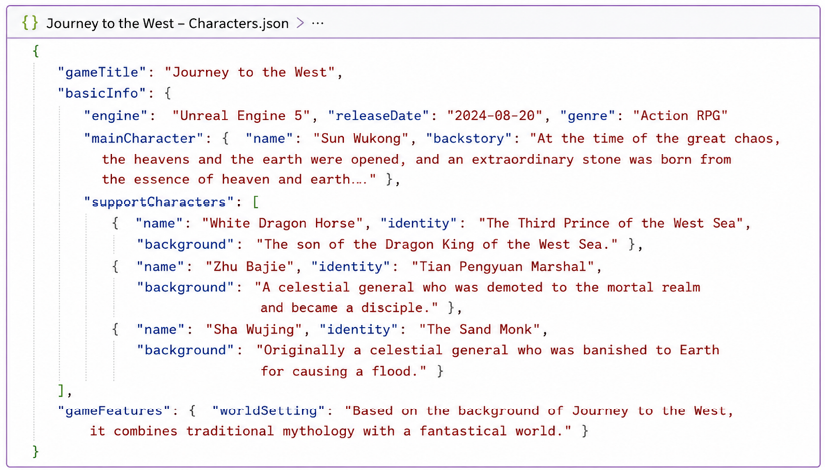Click the "Originally a celestial general" text
825x470 pixels.
pyautogui.click(x=488, y=351)
